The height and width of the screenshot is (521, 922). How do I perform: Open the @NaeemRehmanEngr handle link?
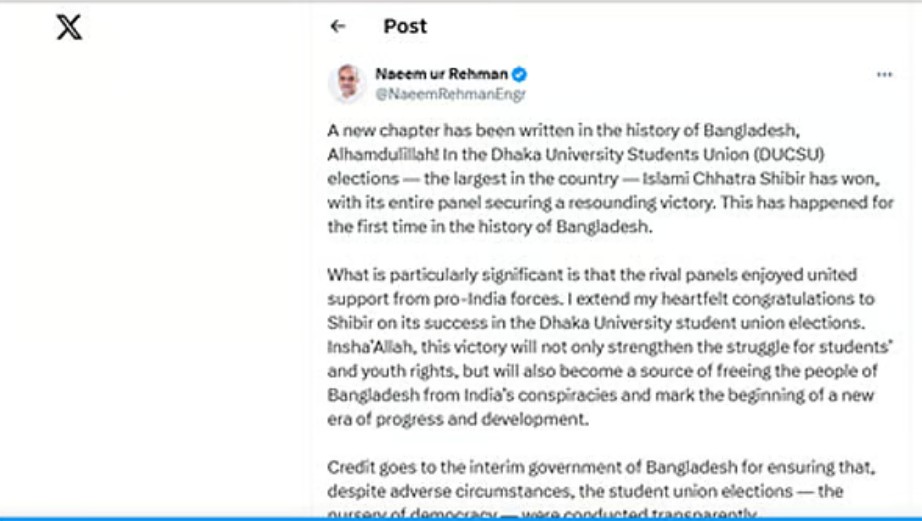(x=450, y=94)
